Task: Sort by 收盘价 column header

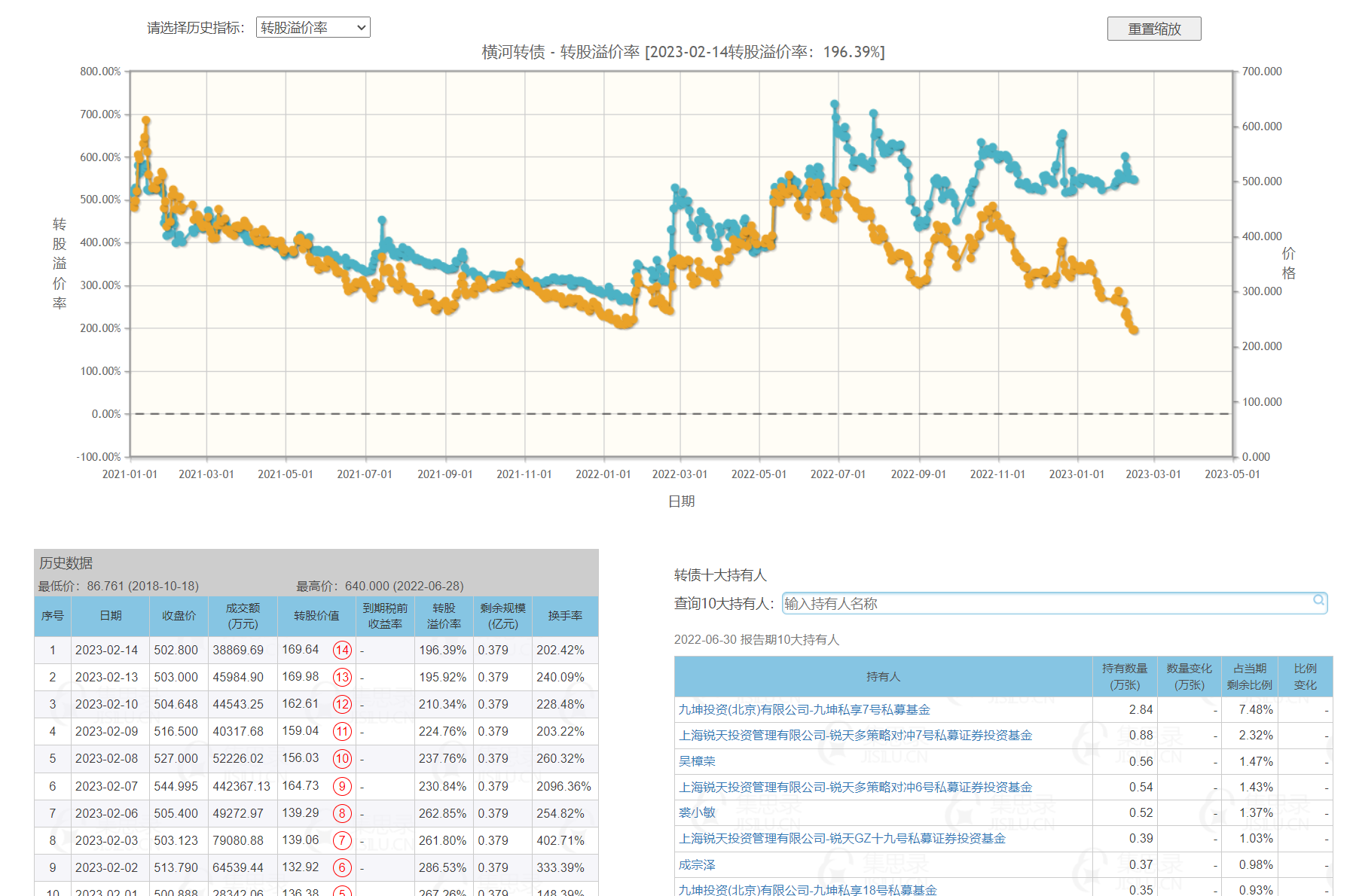Action: pyautogui.click(x=179, y=616)
